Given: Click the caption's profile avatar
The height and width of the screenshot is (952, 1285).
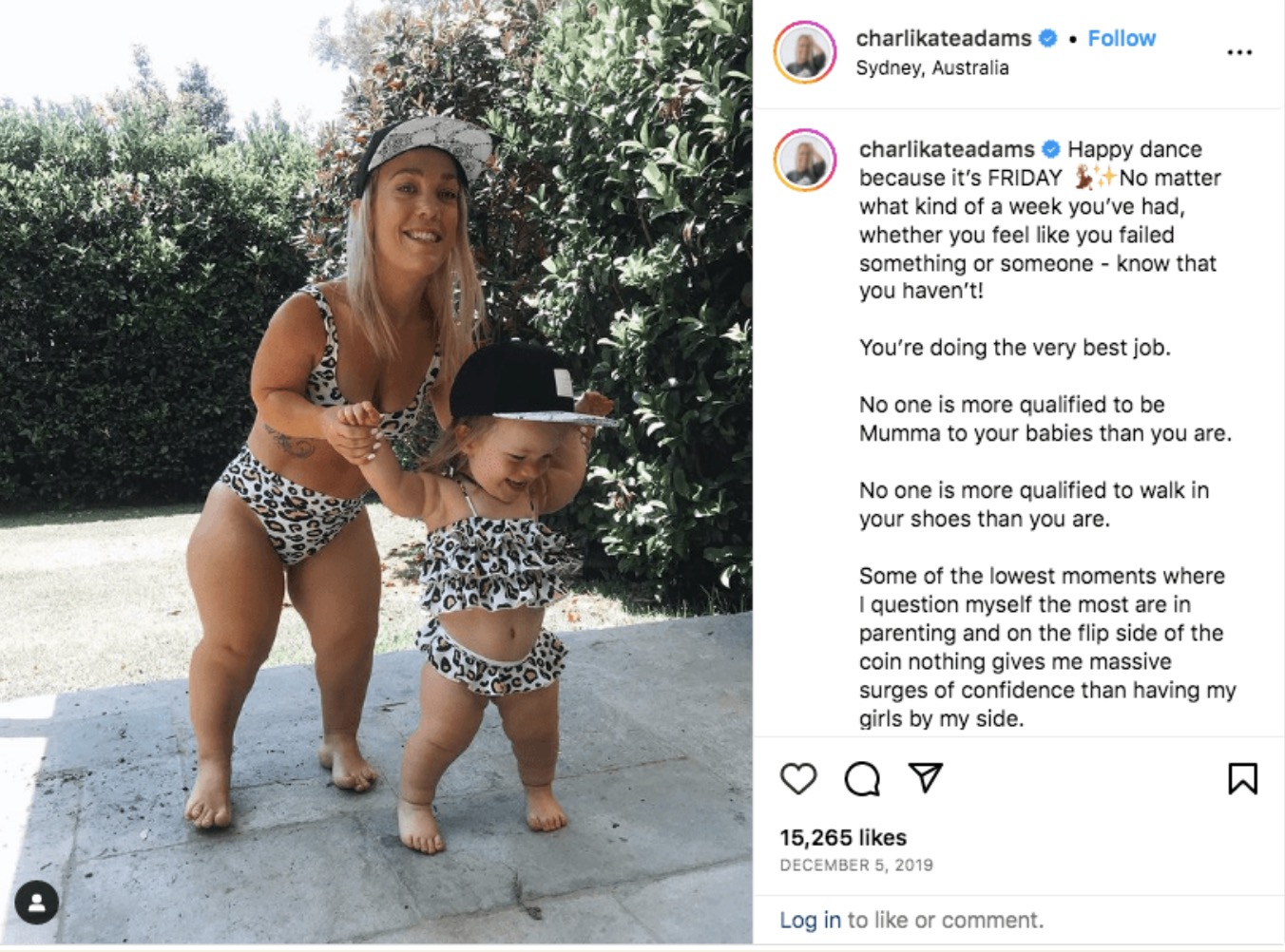Looking at the screenshot, I should (805, 161).
